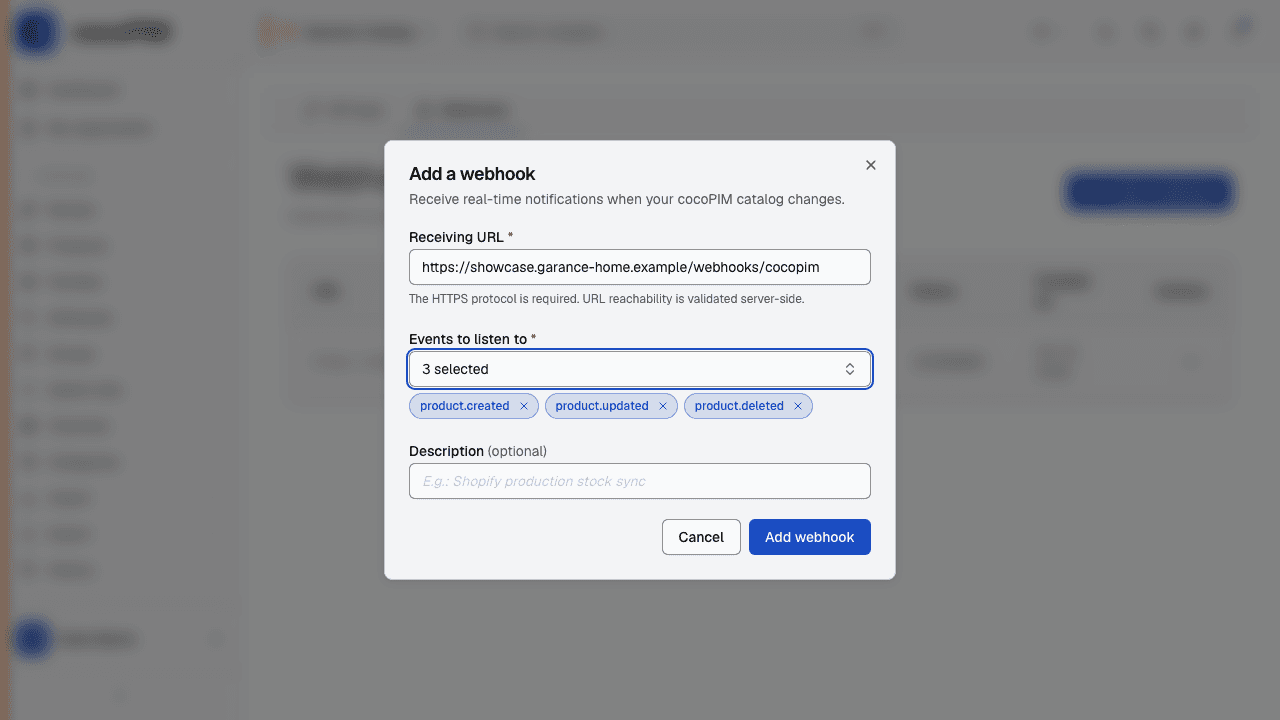The image size is (1280, 720).
Task: Click the product.created chip label
Action: (x=465, y=406)
